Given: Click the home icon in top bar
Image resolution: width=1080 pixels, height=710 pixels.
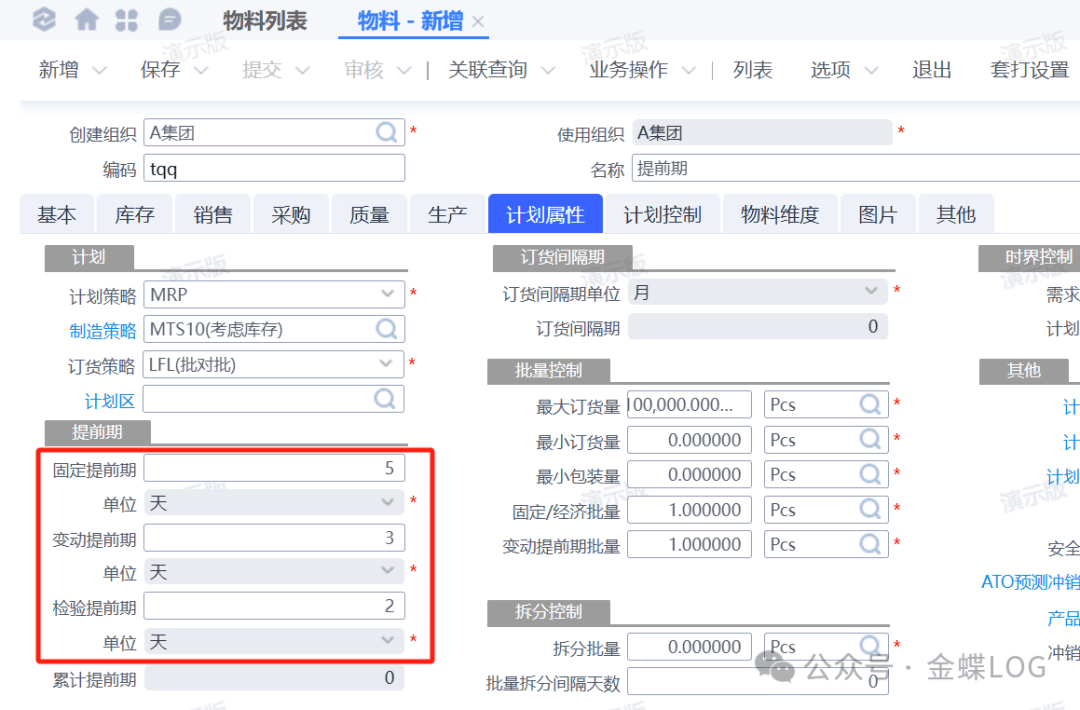Looking at the screenshot, I should tap(87, 19).
